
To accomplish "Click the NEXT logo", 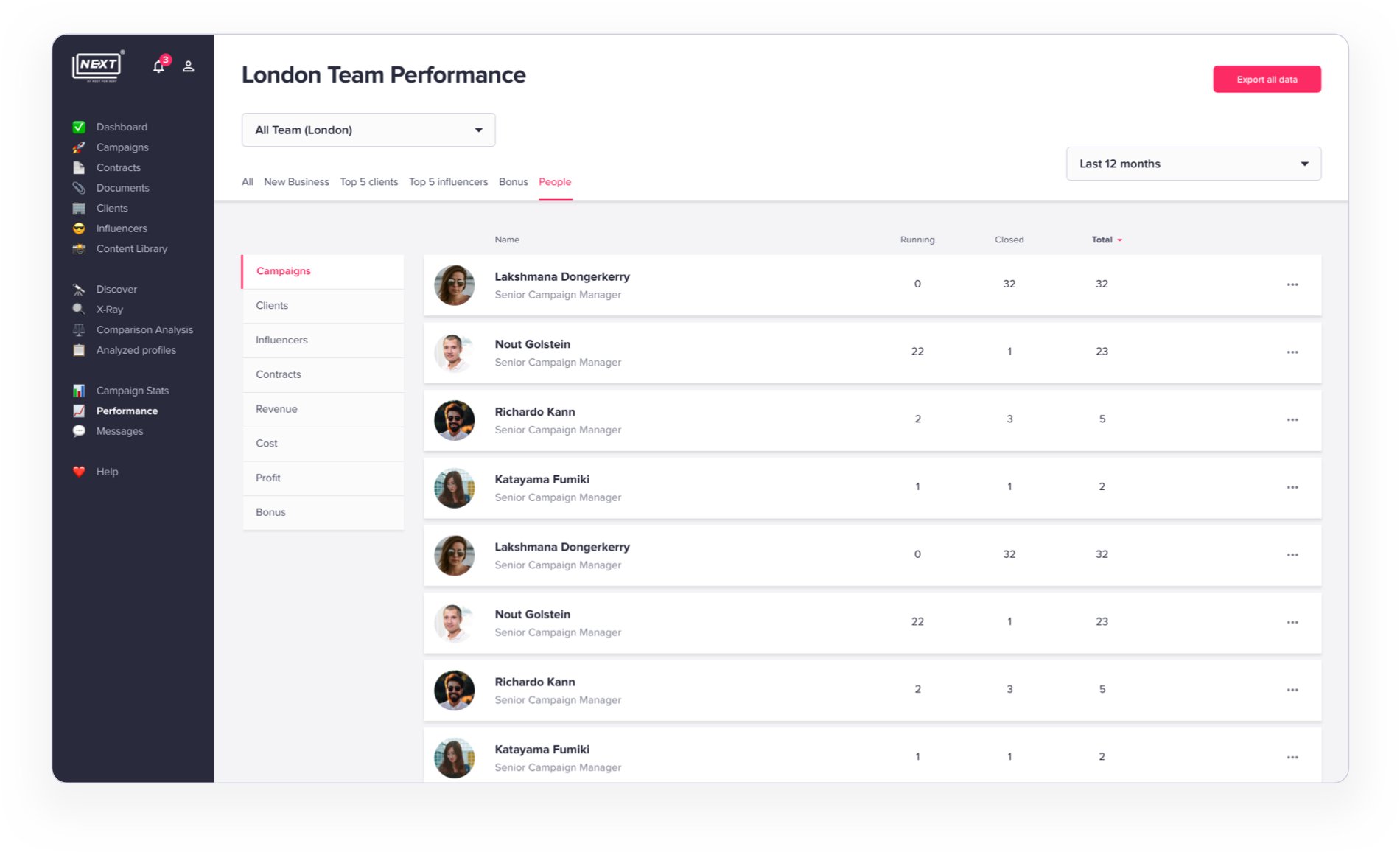I will tap(98, 66).
